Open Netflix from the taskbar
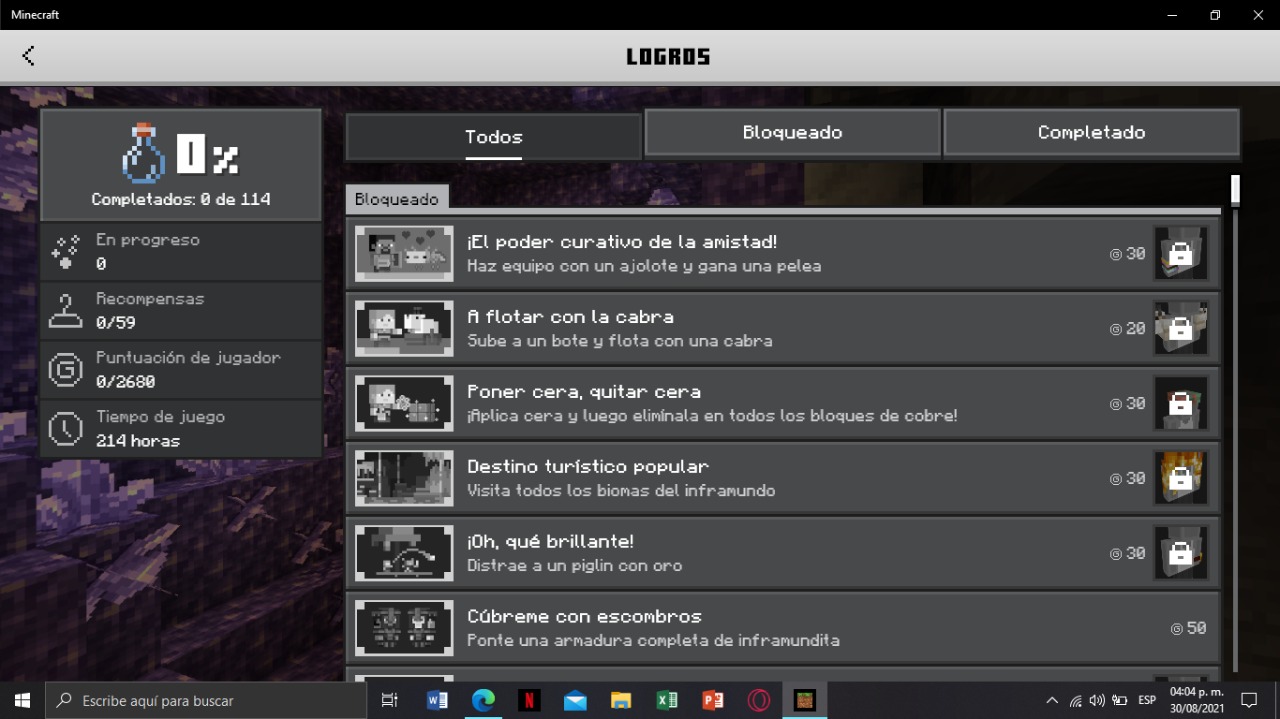This screenshot has width=1280, height=719. [x=529, y=700]
